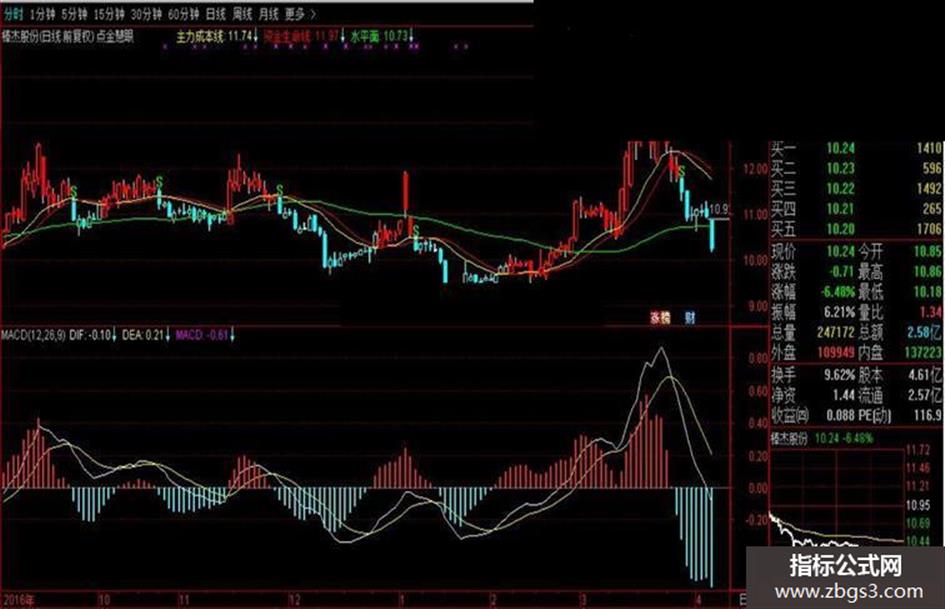The image size is (945, 609).
Task: Click the 股本 share capital 4.61亿
Action: tap(924, 375)
